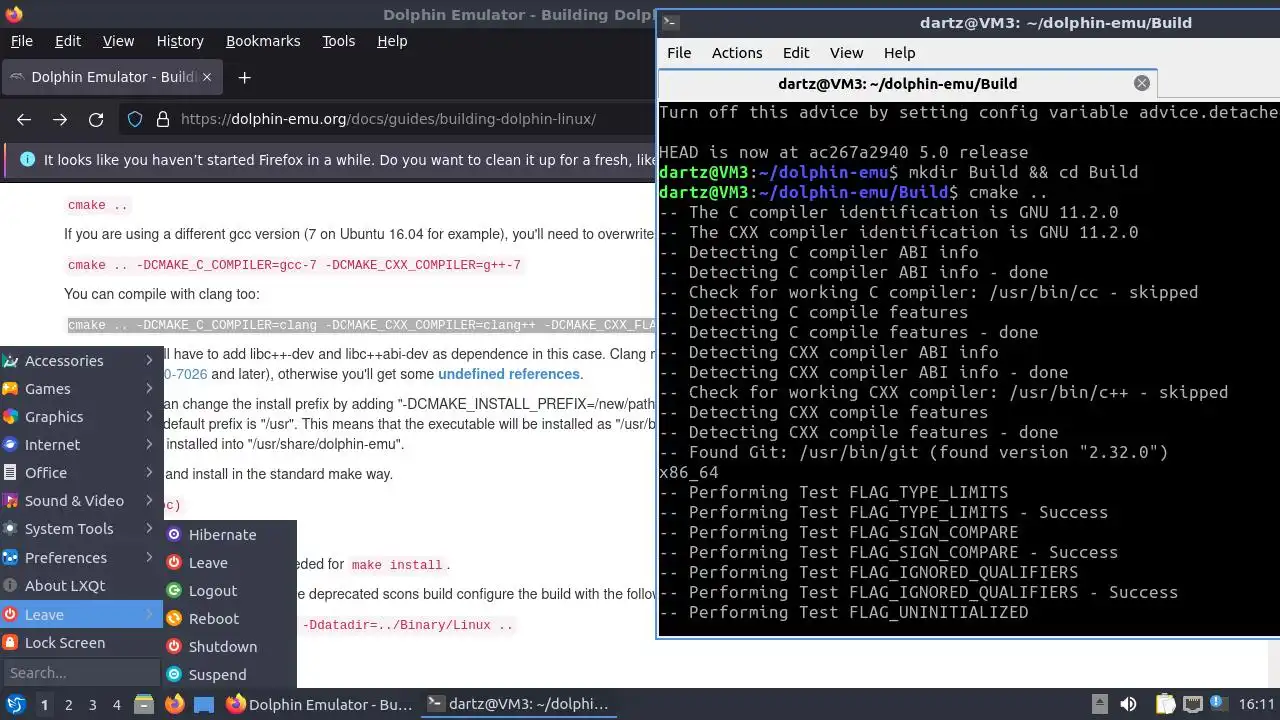This screenshot has height=720, width=1280.
Task: Click the tracking protection shield icon
Action: point(135,119)
